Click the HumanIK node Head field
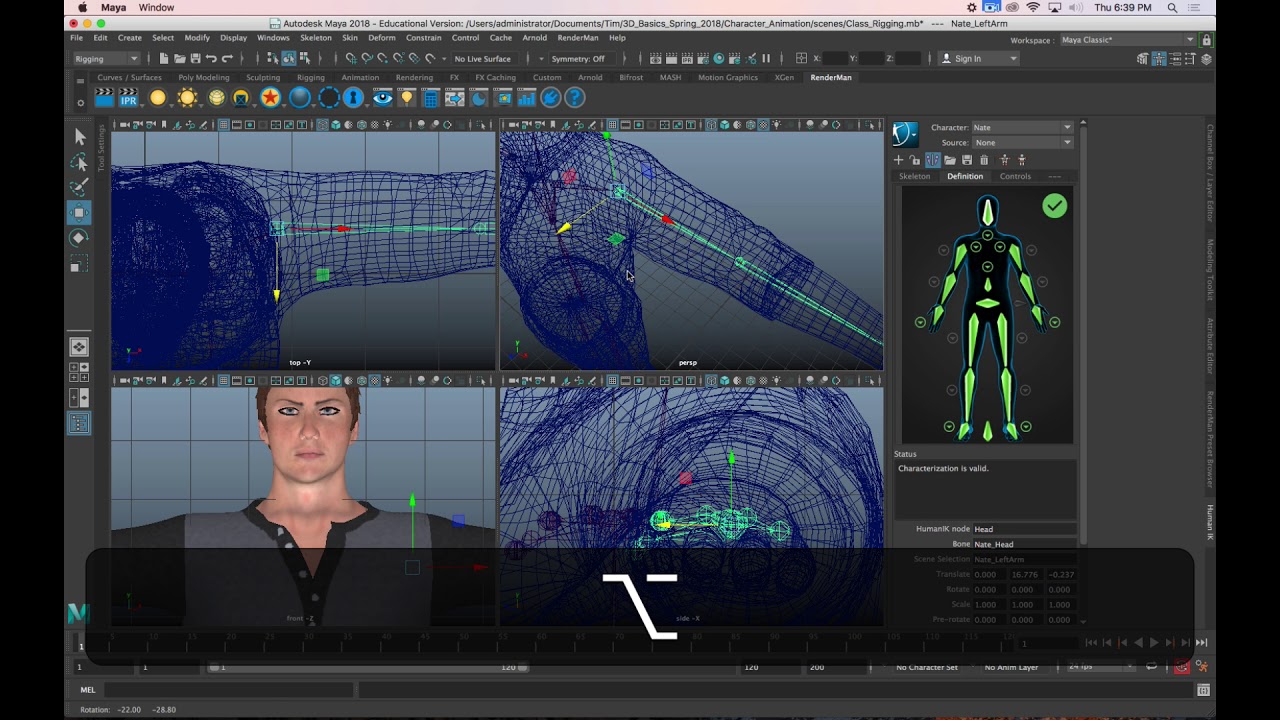Image resolution: width=1280 pixels, height=720 pixels. point(1024,529)
